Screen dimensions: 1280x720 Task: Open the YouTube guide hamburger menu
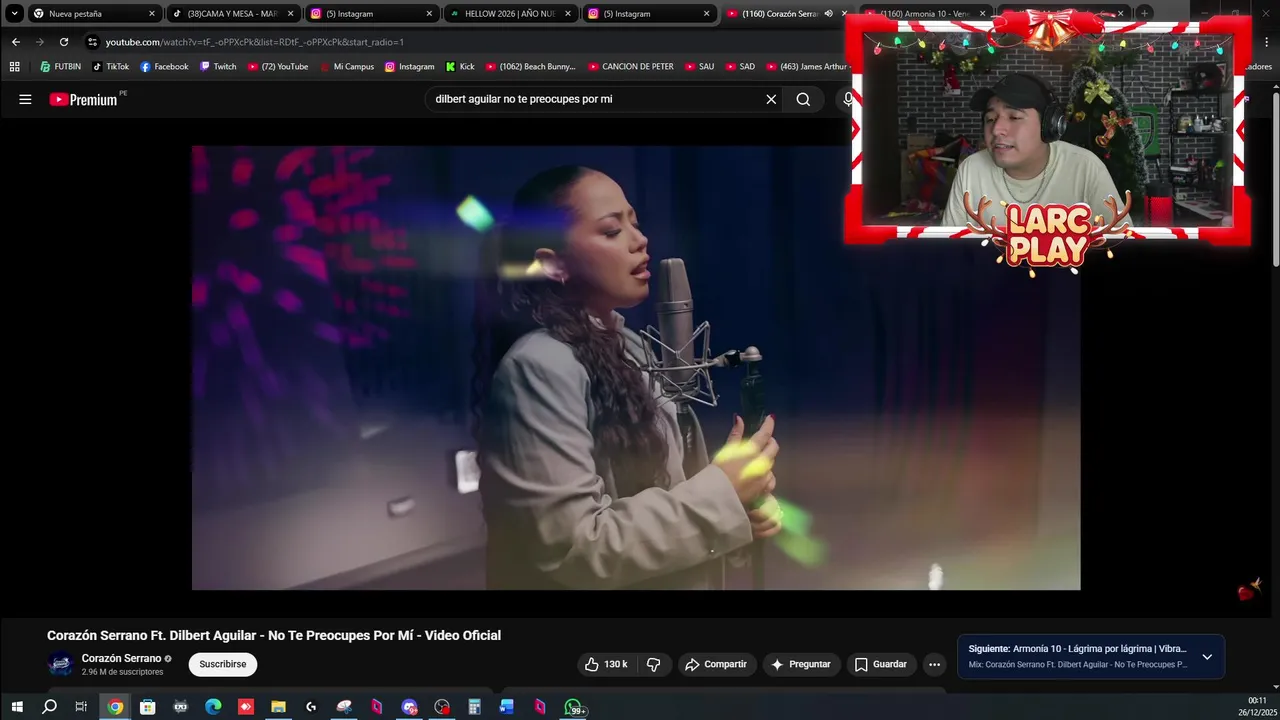25,99
